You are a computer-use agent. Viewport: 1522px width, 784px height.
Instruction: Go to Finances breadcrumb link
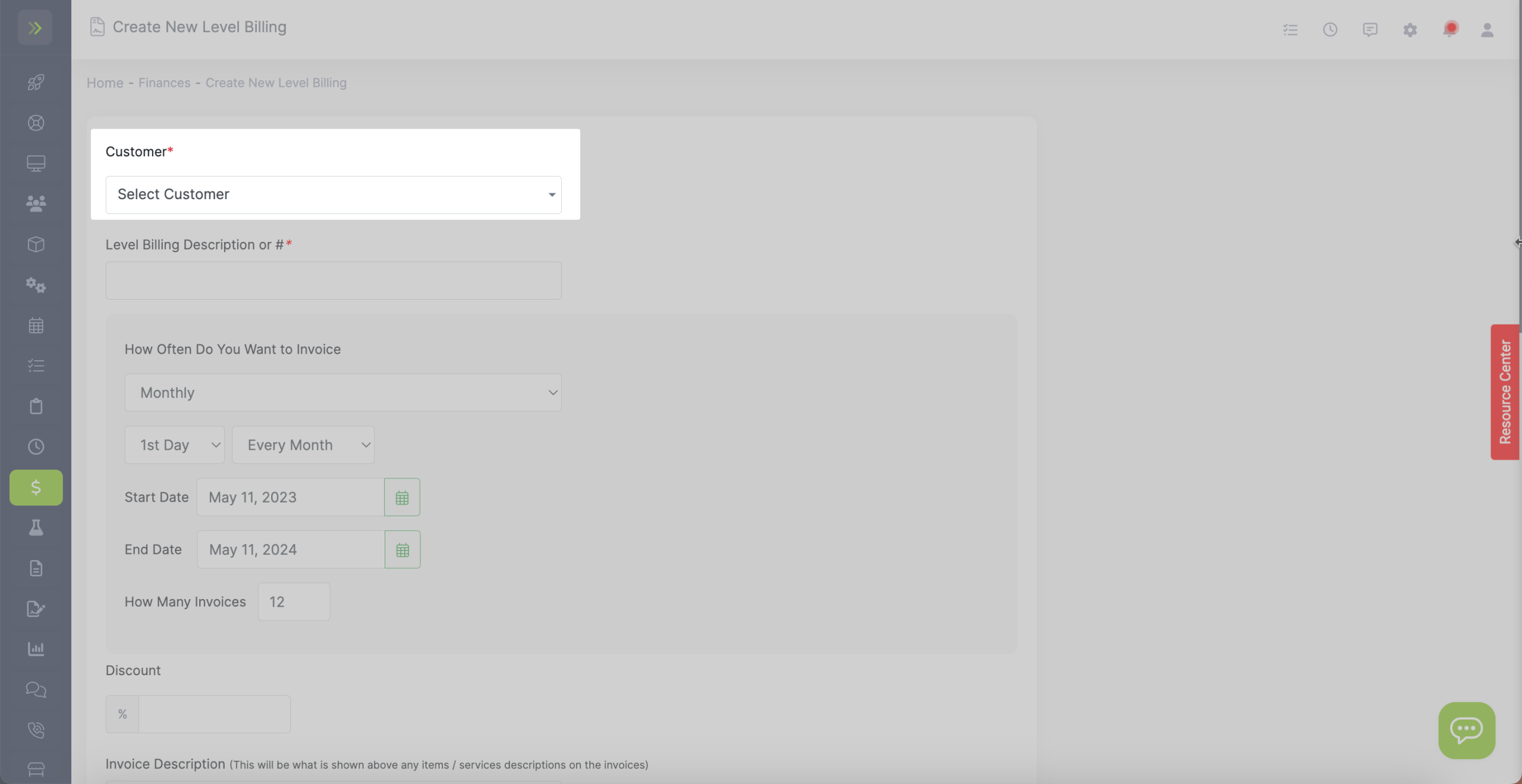165,83
